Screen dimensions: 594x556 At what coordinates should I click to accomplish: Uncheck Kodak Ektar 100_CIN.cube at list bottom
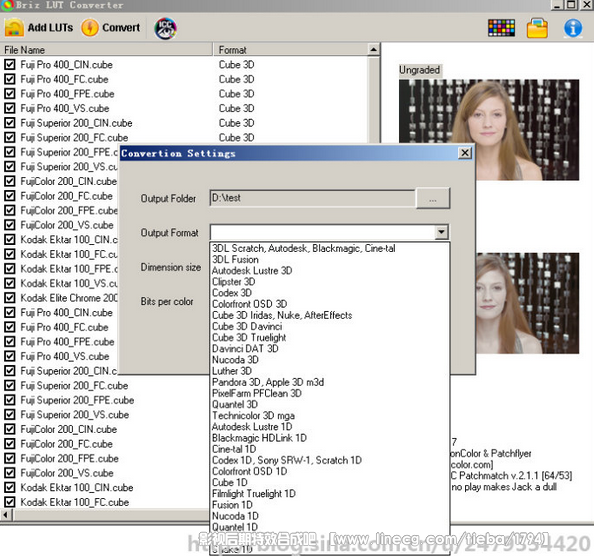[x=10, y=487]
